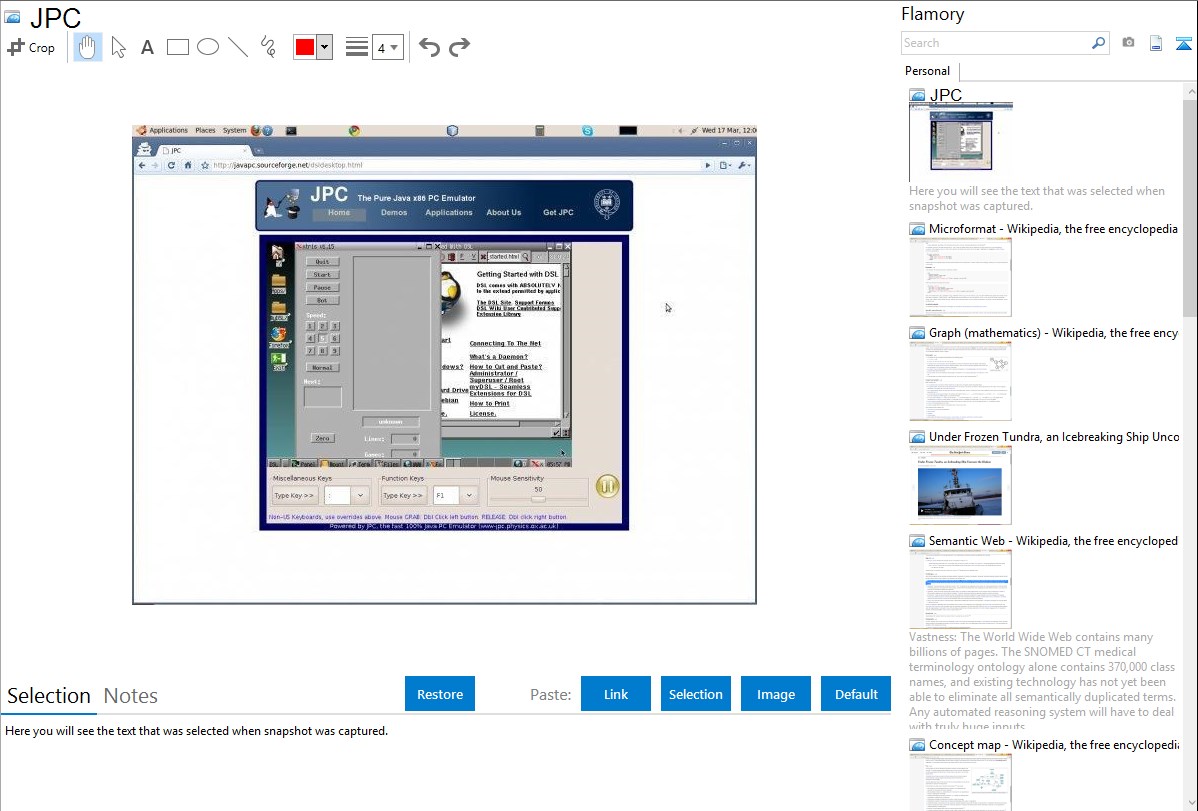Select the Crop tool

tap(31, 47)
